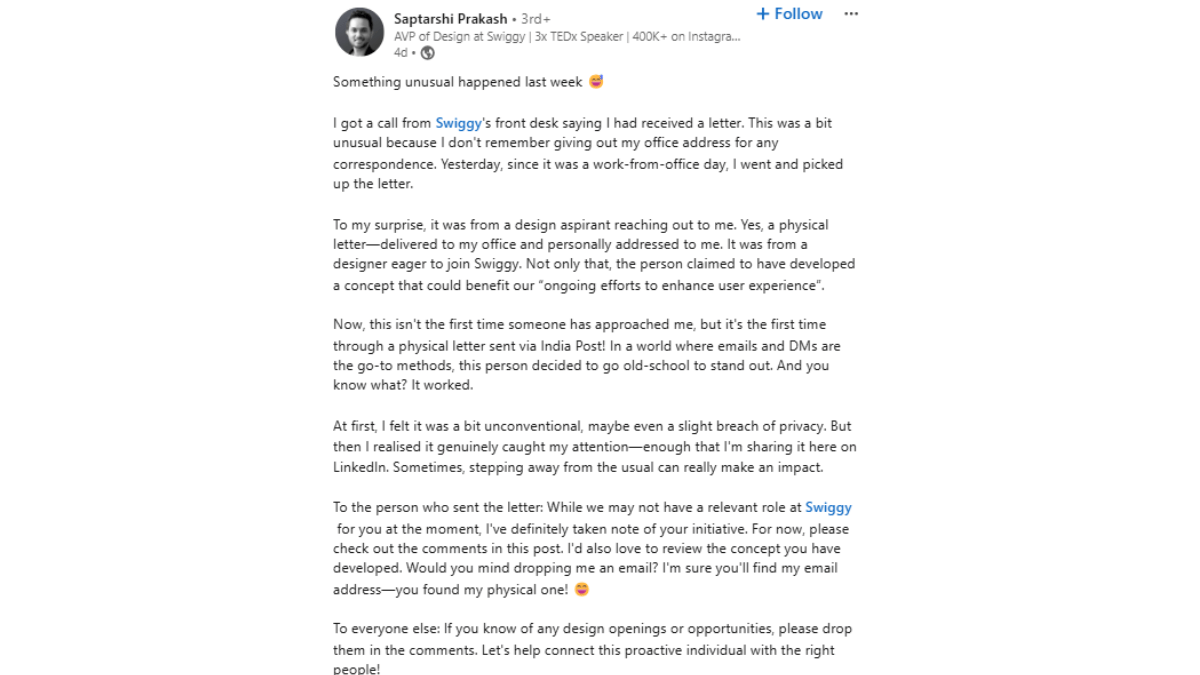
Task: Click the "4d" post timestamp
Action: click(400, 53)
